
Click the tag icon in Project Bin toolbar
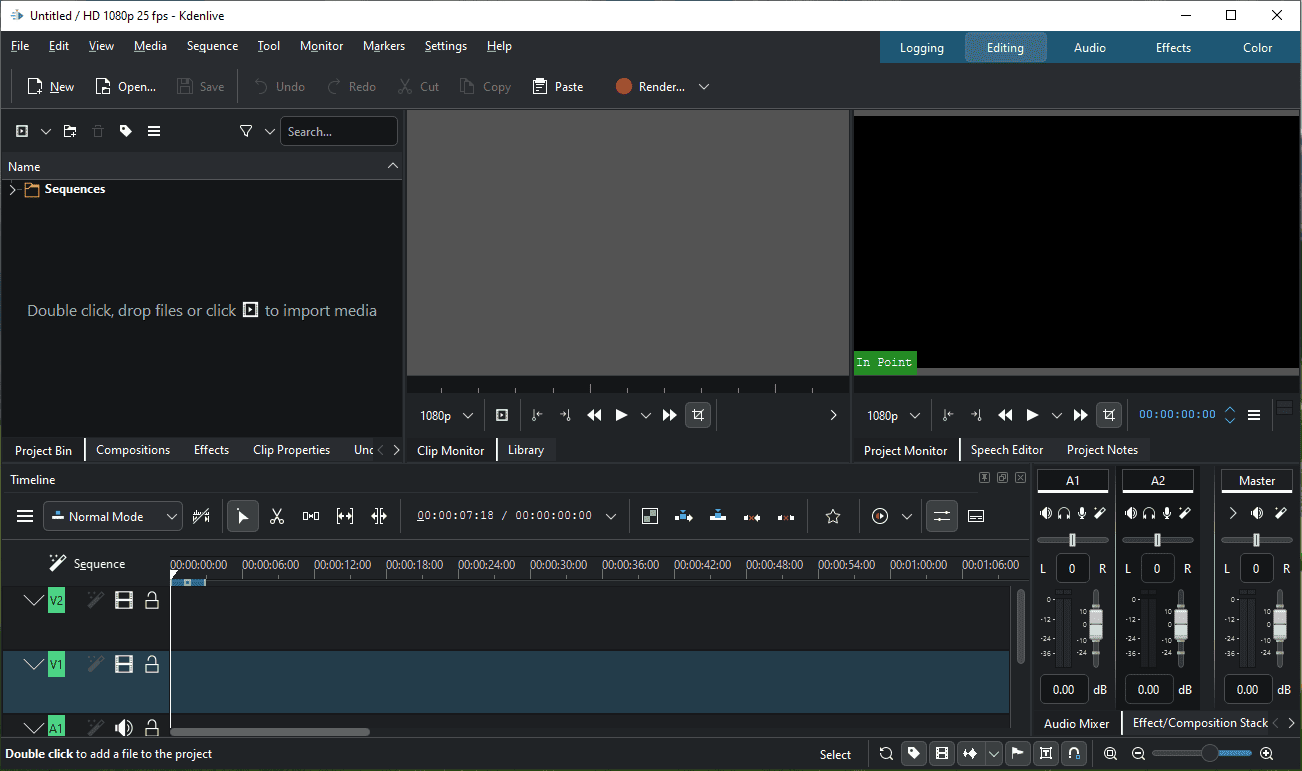(x=126, y=131)
